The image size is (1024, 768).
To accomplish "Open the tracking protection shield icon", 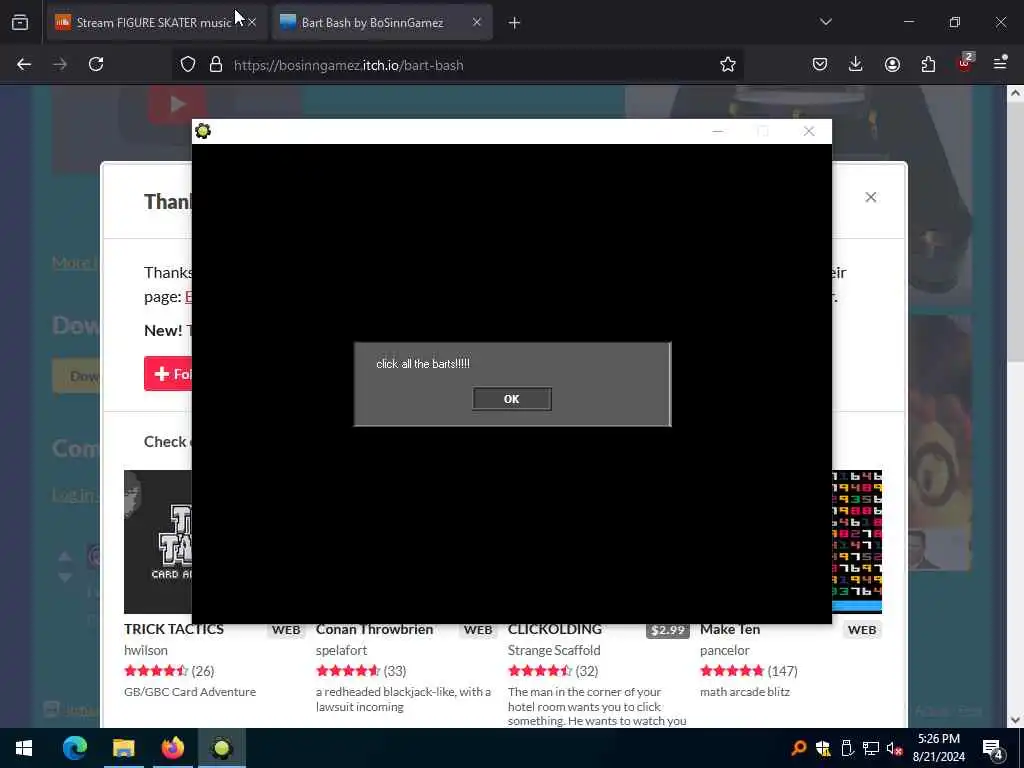I will click(188, 65).
